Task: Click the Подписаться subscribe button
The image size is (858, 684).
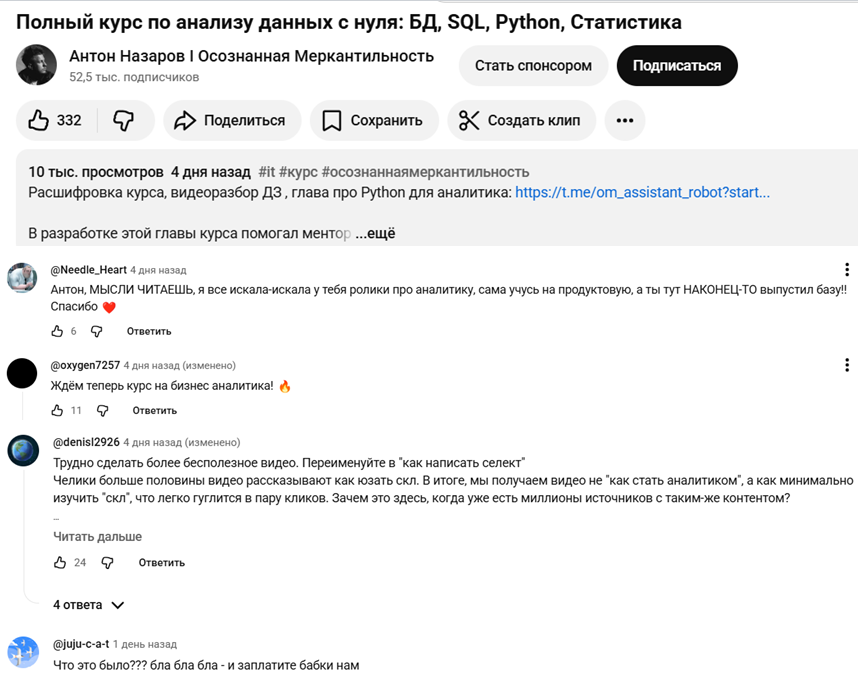Action: [677, 64]
